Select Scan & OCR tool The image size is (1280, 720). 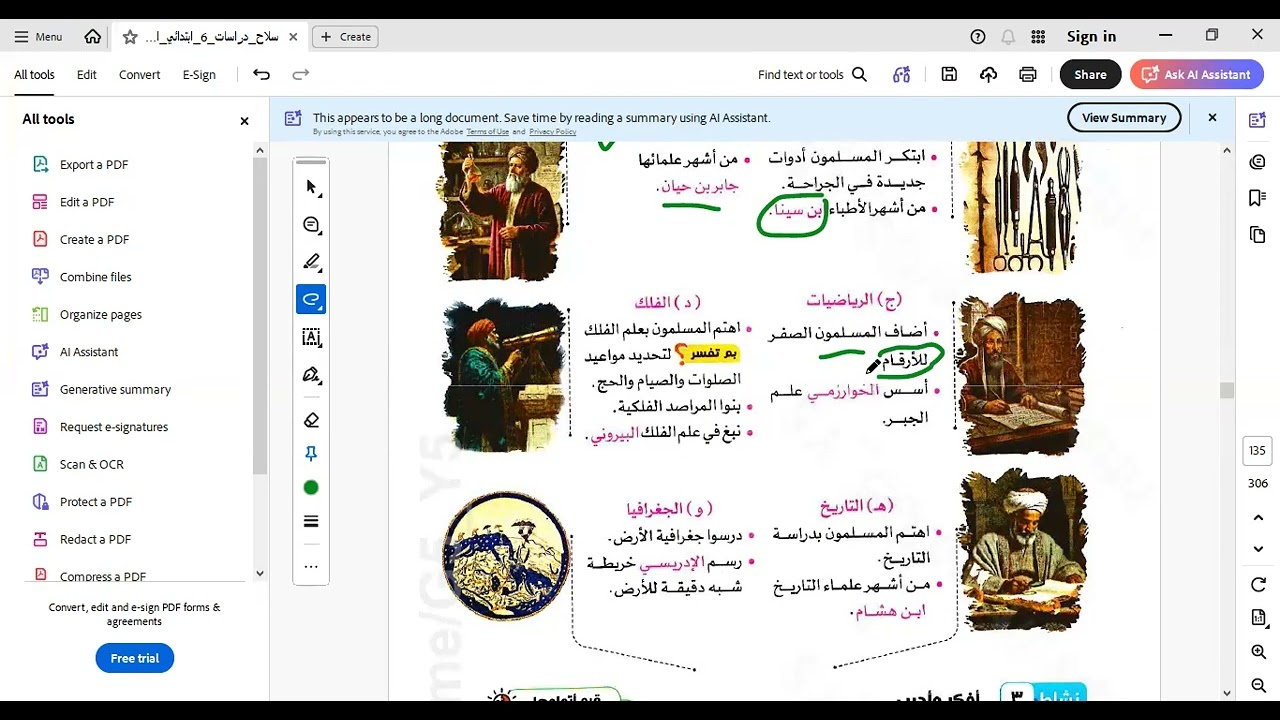pos(91,465)
